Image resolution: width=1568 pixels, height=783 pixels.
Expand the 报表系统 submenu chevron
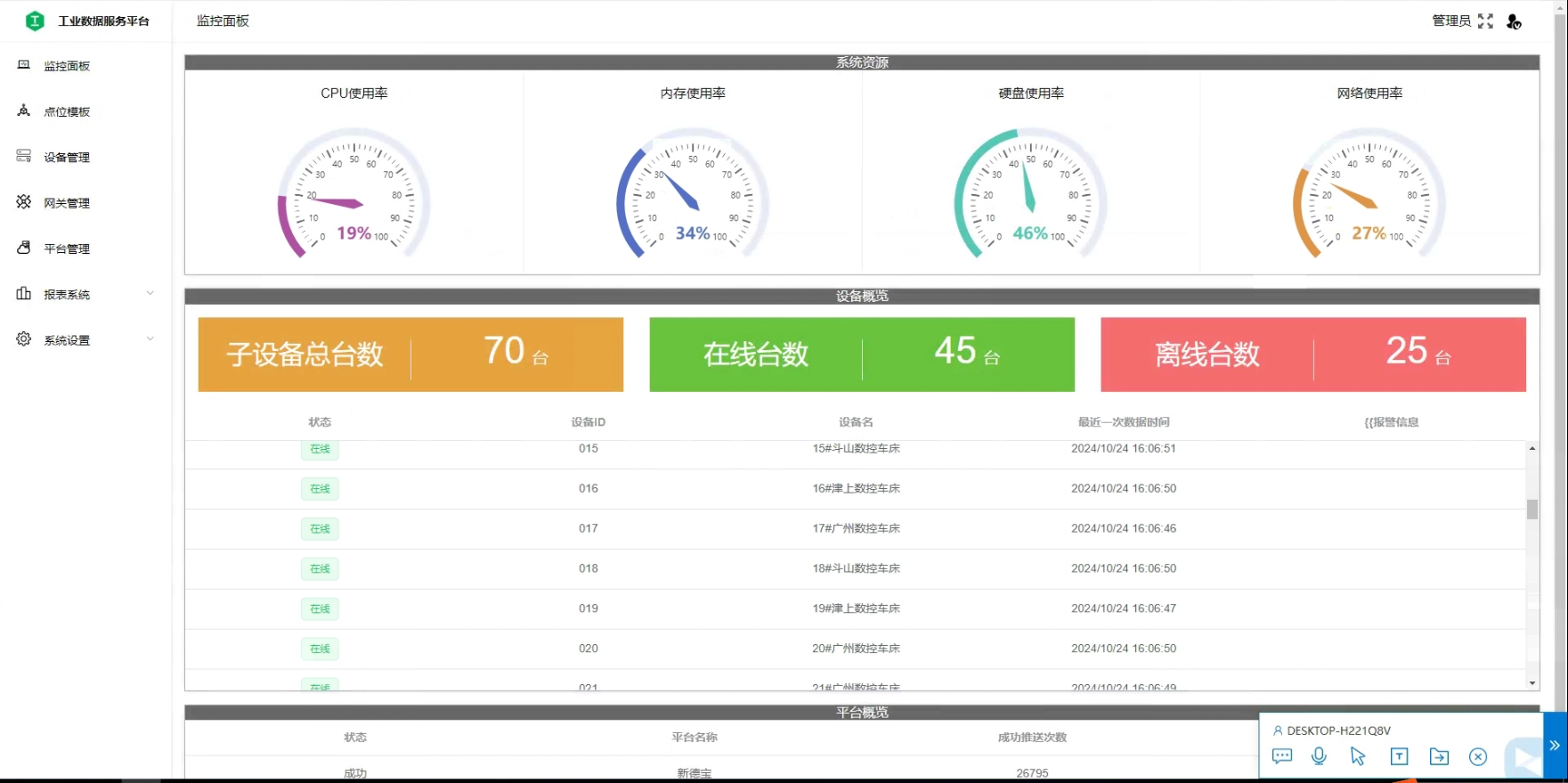click(150, 293)
